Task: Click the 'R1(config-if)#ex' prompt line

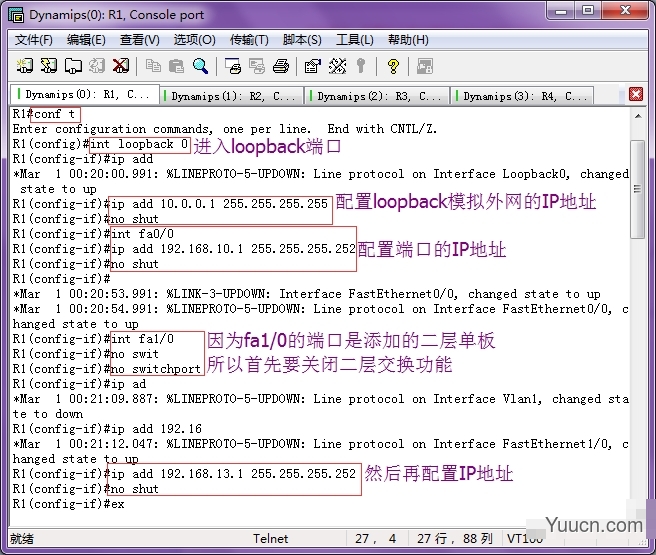Action: 69,504
